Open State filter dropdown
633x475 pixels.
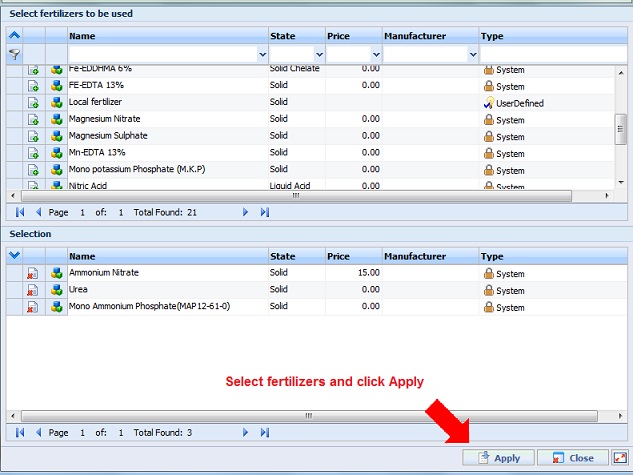[319, 54]
